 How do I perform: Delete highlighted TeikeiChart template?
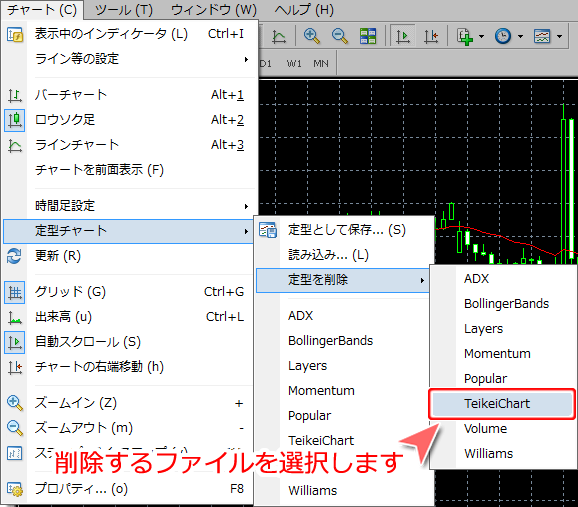tap(502, 404)
